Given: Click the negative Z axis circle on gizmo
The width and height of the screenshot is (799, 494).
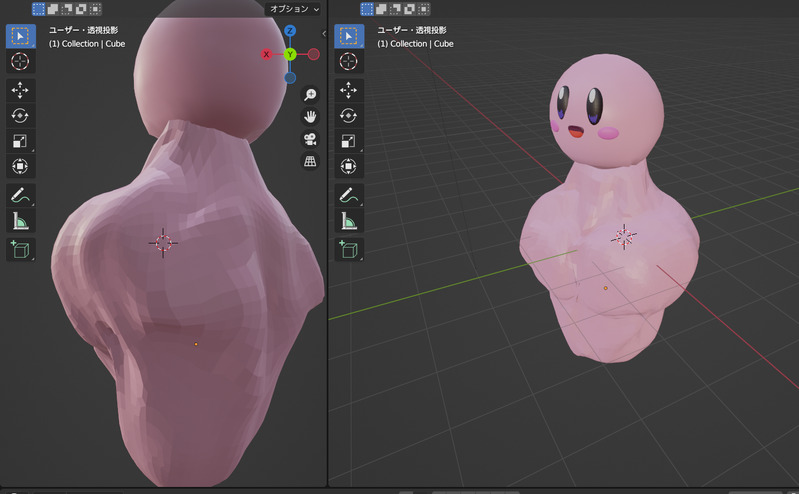Looking at the screenshot, I should click(290, 78).
